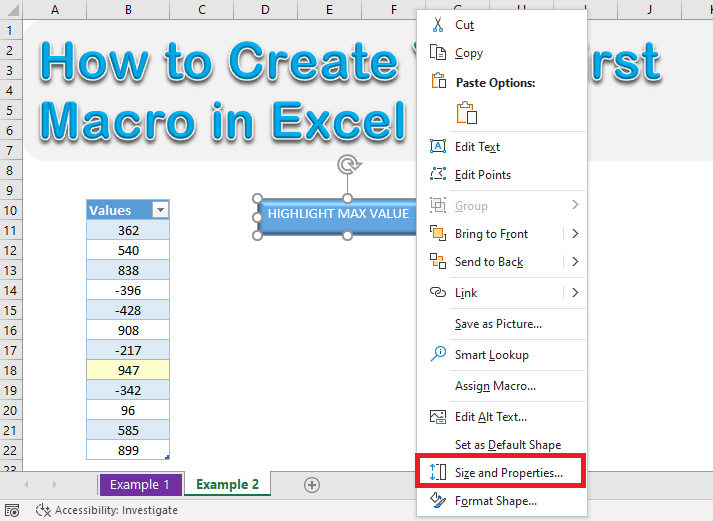Switch to the Example 2 sheet tab
This screenshot has width=713, height=521.
pos(227,484)
